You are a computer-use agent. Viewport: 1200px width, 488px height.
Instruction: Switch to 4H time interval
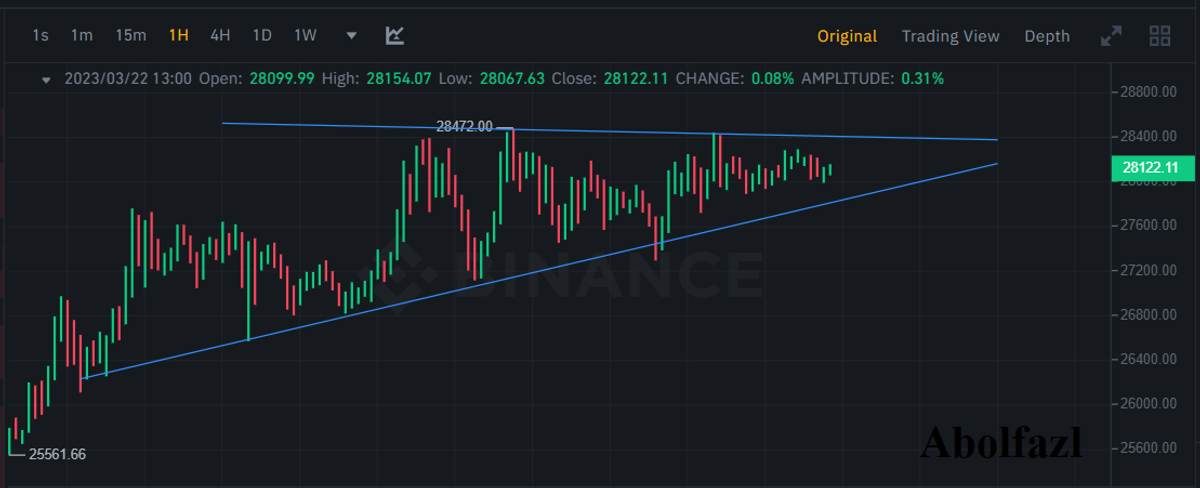[x=220, y=36]
